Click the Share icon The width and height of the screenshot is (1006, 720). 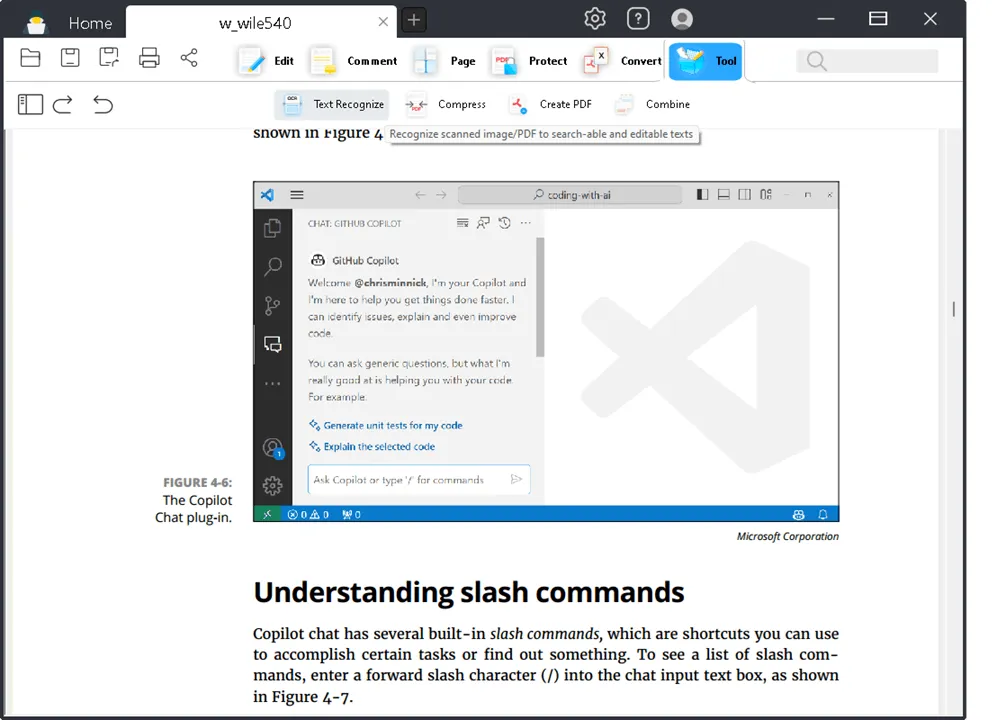click(x=189, y=58)
